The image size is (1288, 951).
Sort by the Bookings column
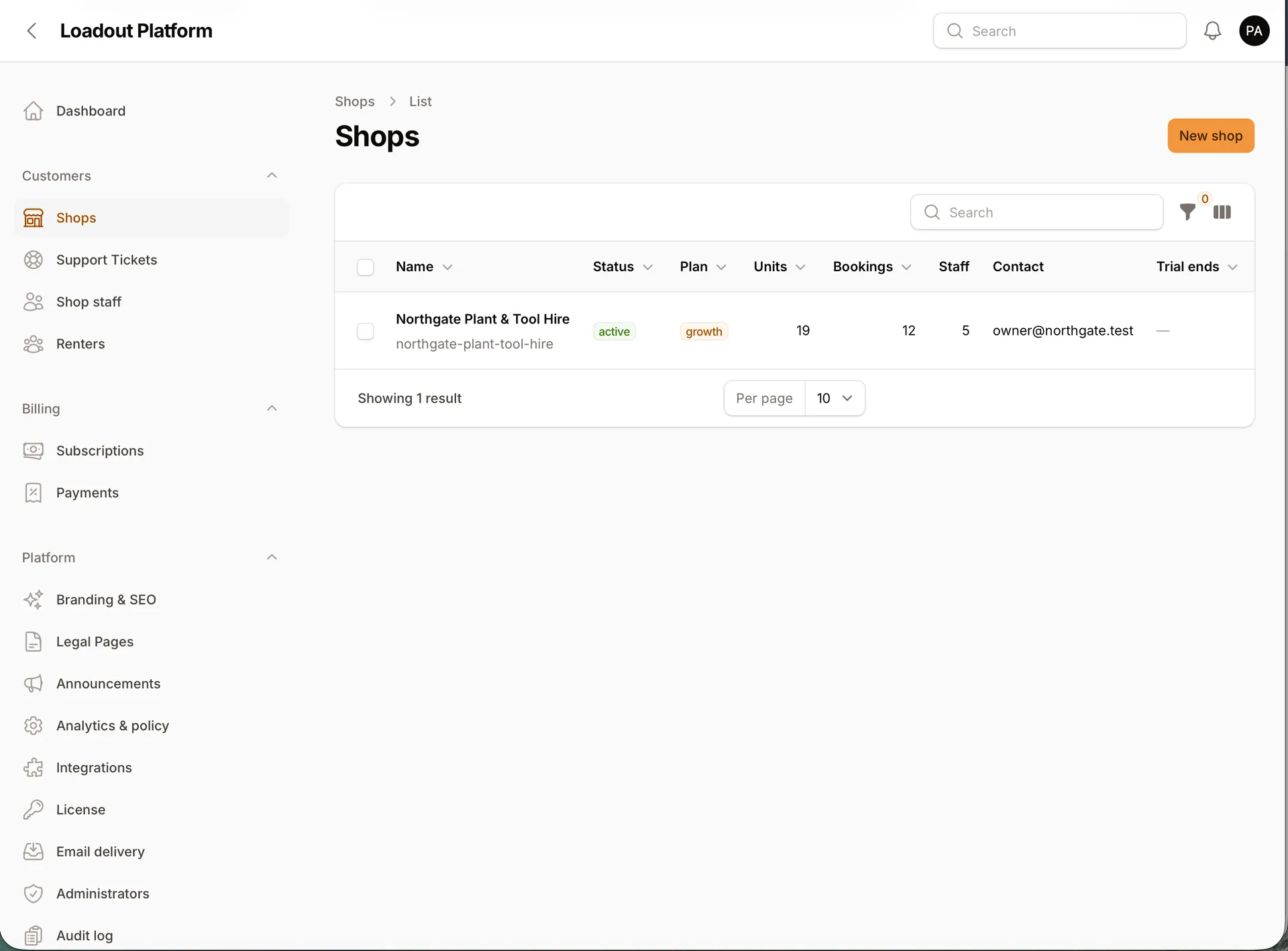pos(872,266)
